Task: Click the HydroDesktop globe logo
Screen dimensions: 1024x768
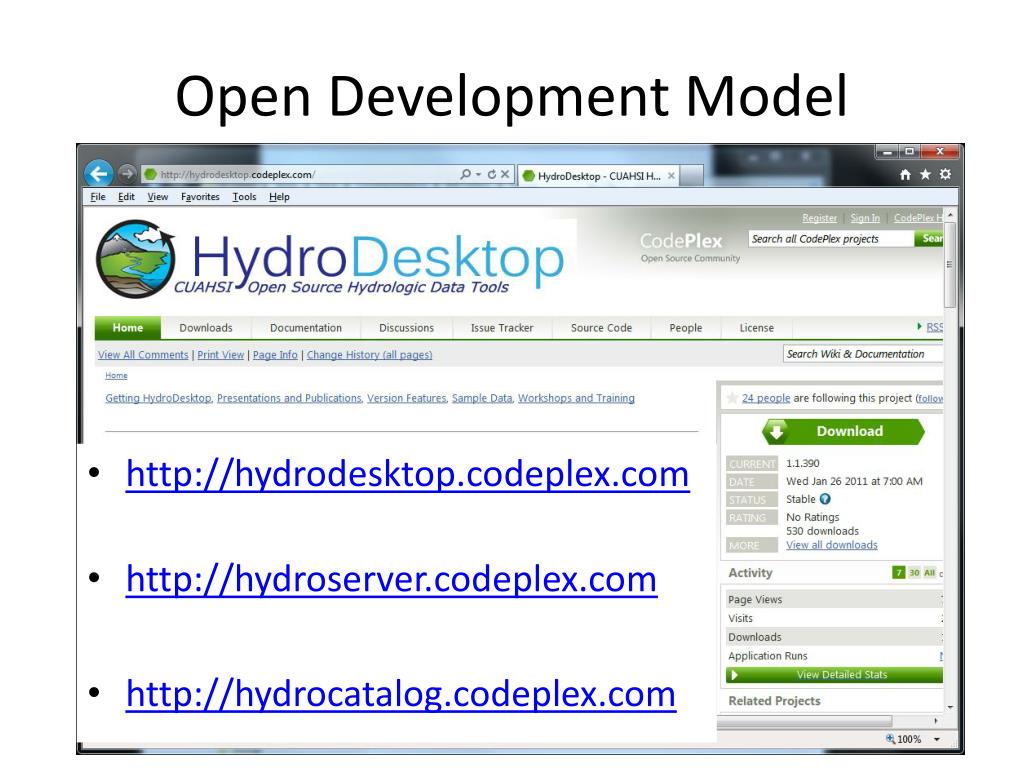Action: pos(136,259)
